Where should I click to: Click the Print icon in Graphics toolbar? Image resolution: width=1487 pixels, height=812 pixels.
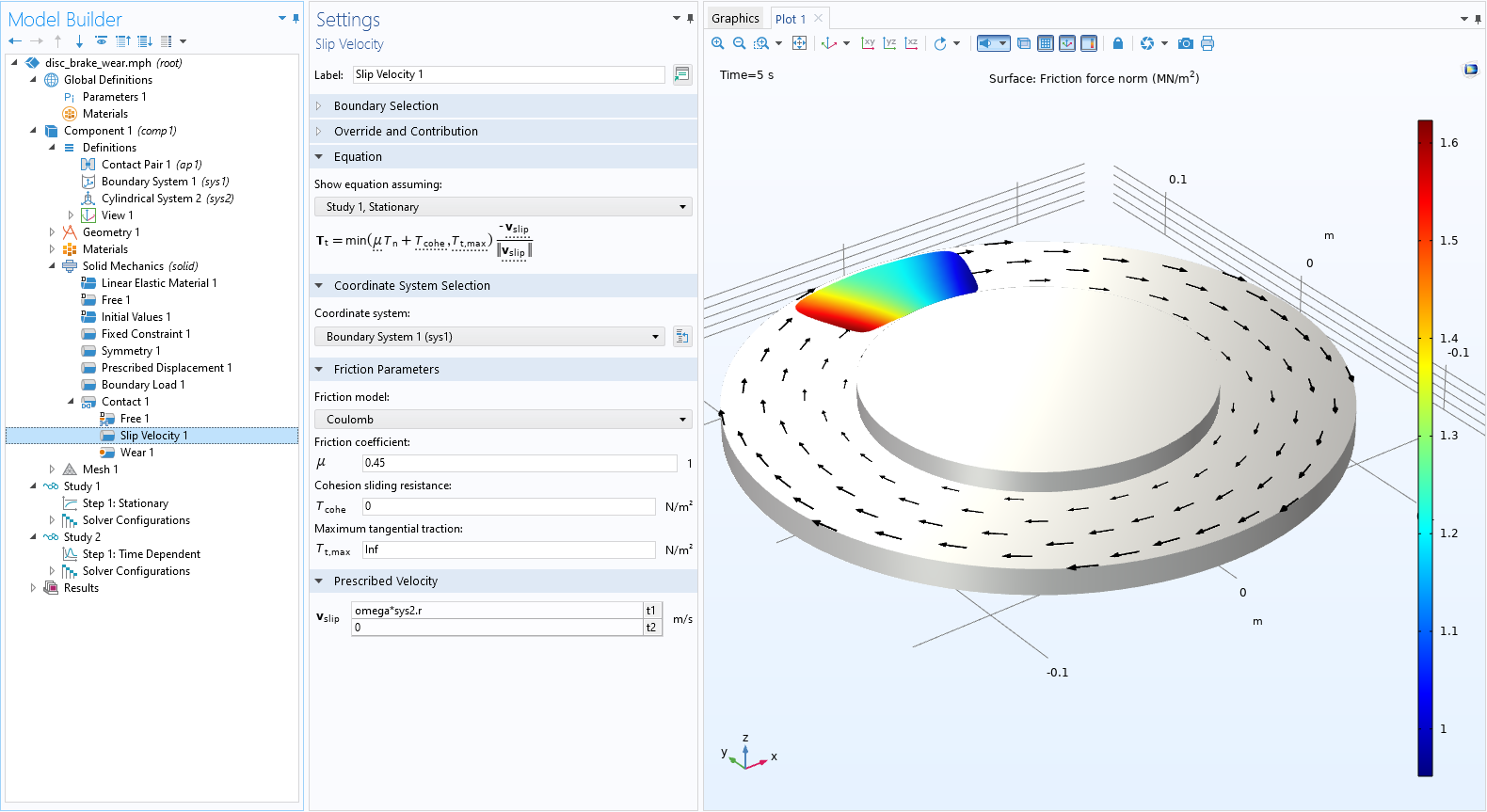1207,43
